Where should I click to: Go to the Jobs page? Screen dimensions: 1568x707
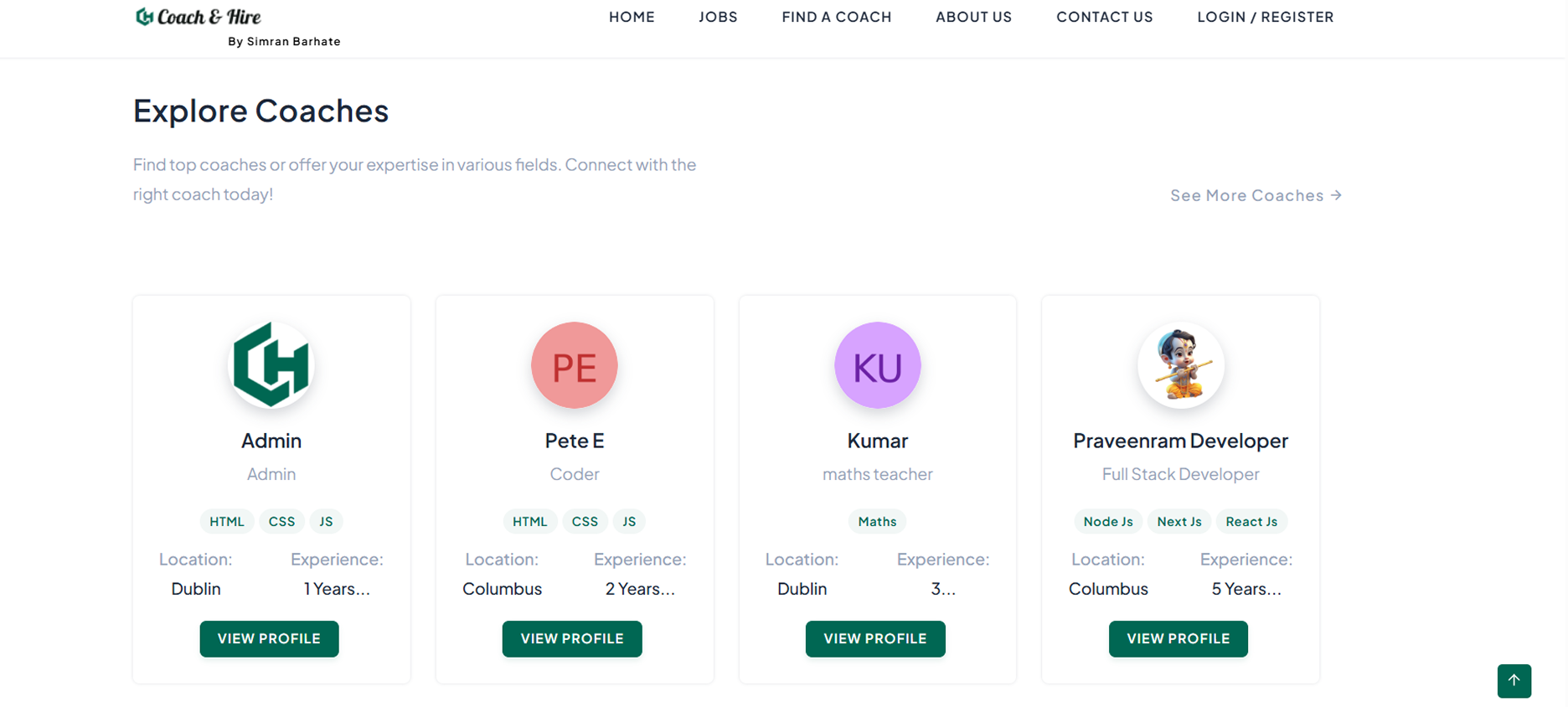click(x=718, y=17)
